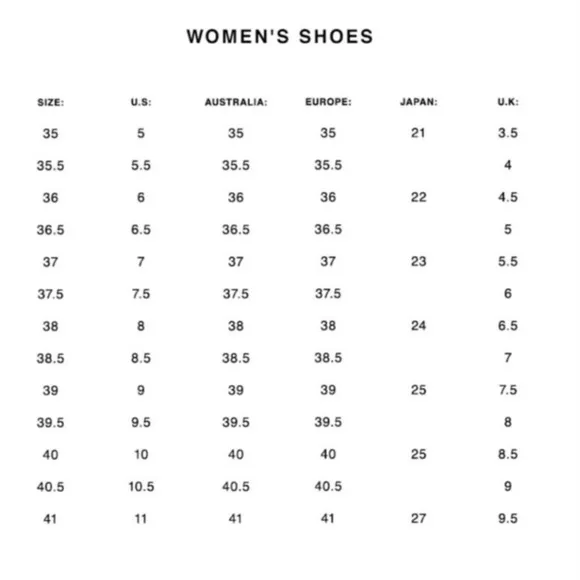Click the AUSTRALIA: column header

pyautogui.click(x=236, y=102)
